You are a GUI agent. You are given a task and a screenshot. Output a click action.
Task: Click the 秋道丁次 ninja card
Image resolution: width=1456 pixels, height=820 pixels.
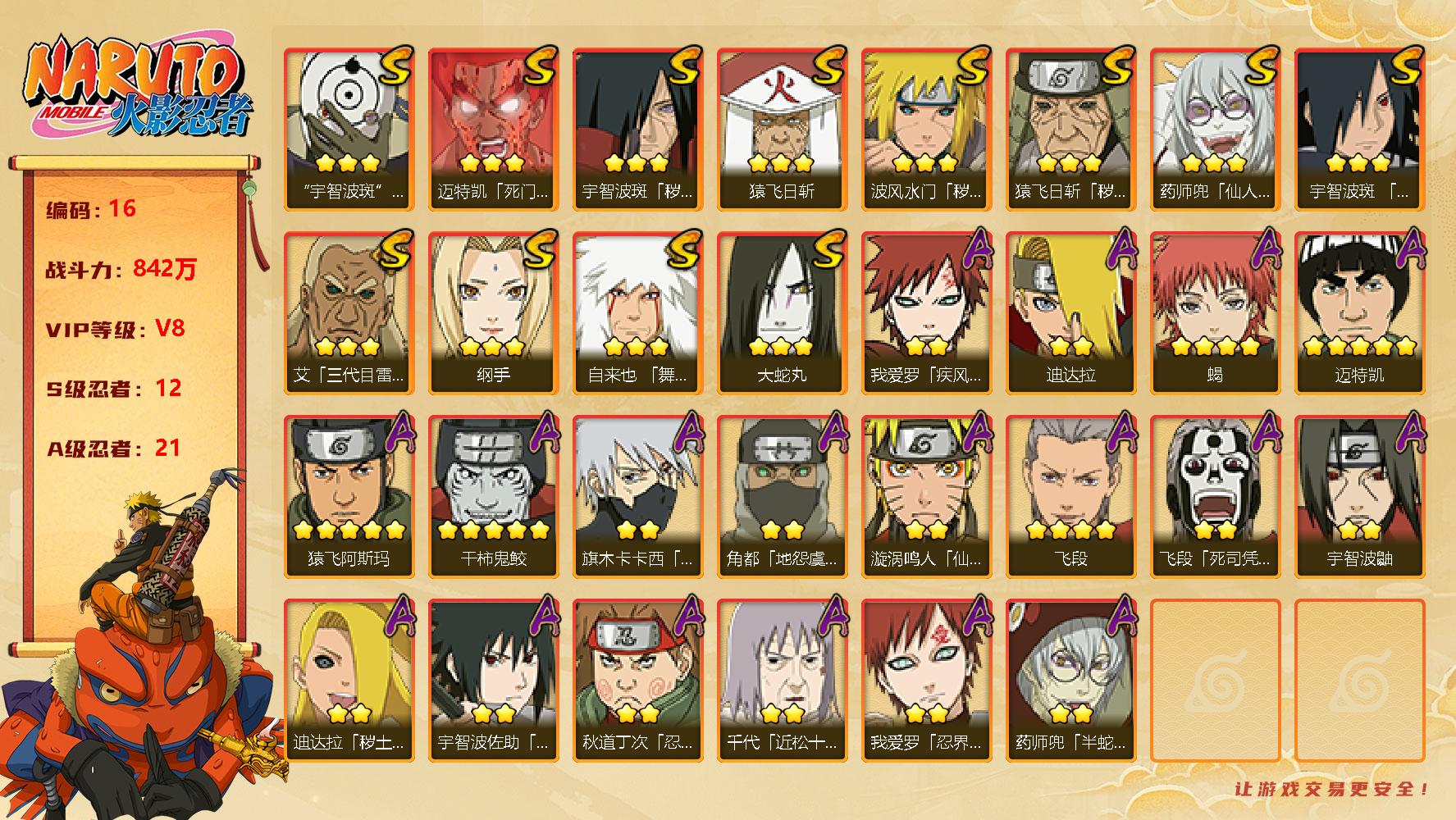tap(637, 681)
